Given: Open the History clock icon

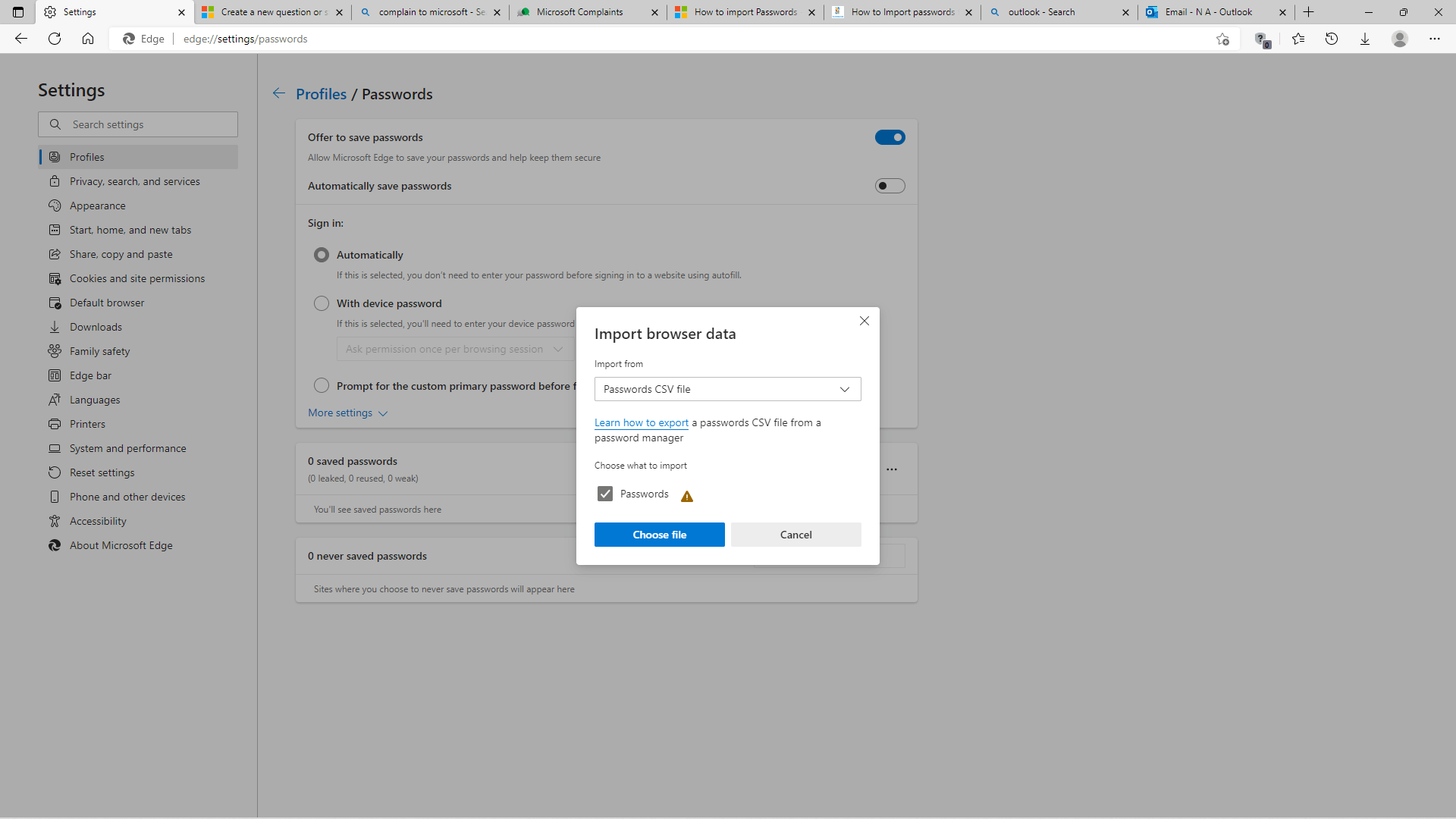Looking at the screenshot, I should 1332,39.
